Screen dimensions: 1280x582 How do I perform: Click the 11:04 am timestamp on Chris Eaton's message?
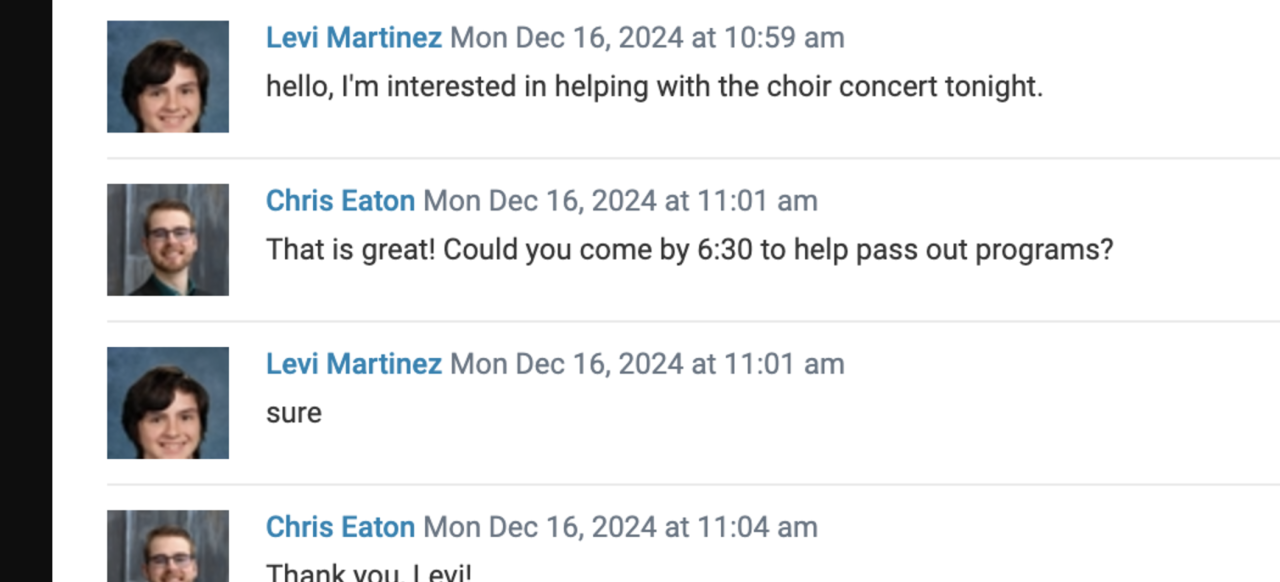pos(620,527)
